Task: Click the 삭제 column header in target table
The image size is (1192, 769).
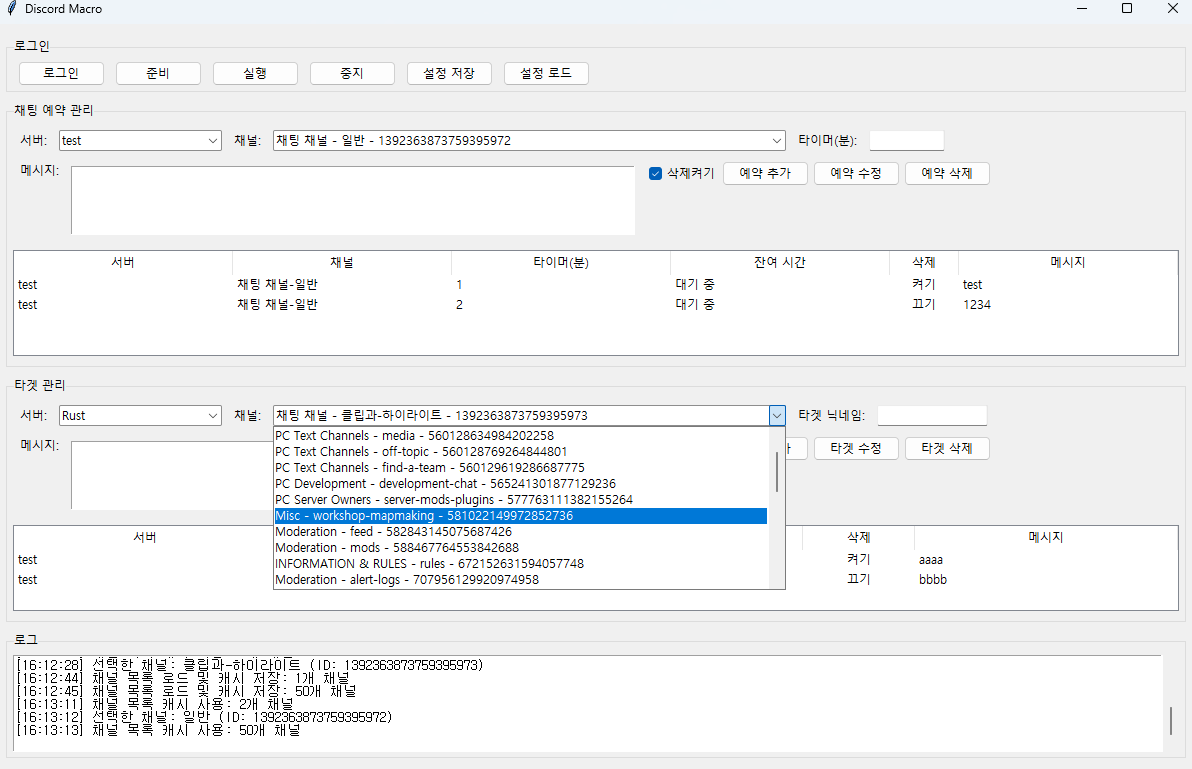Action: (x=858, y=537)
